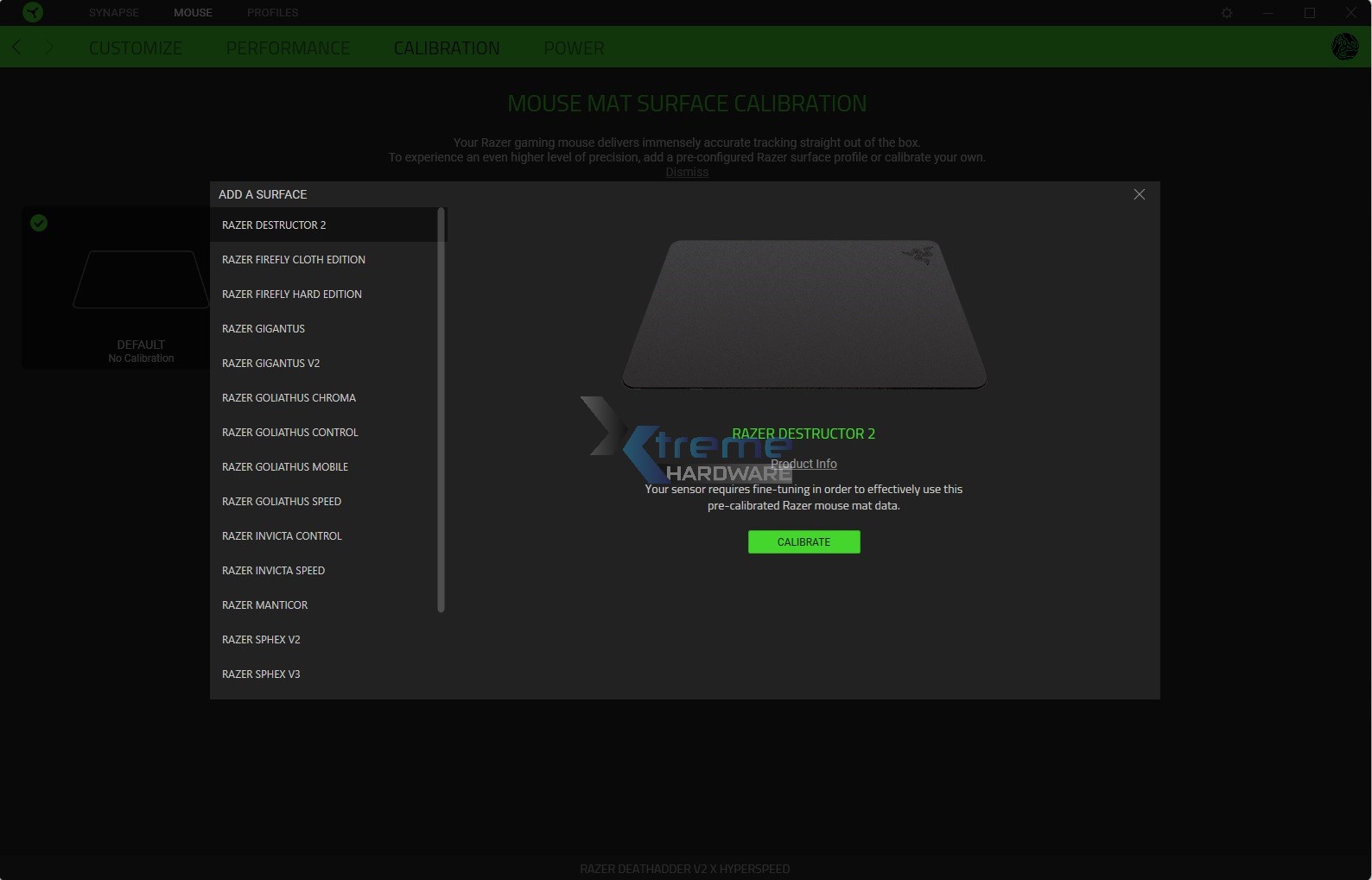Open the Profiles menu item

(272, 13)
